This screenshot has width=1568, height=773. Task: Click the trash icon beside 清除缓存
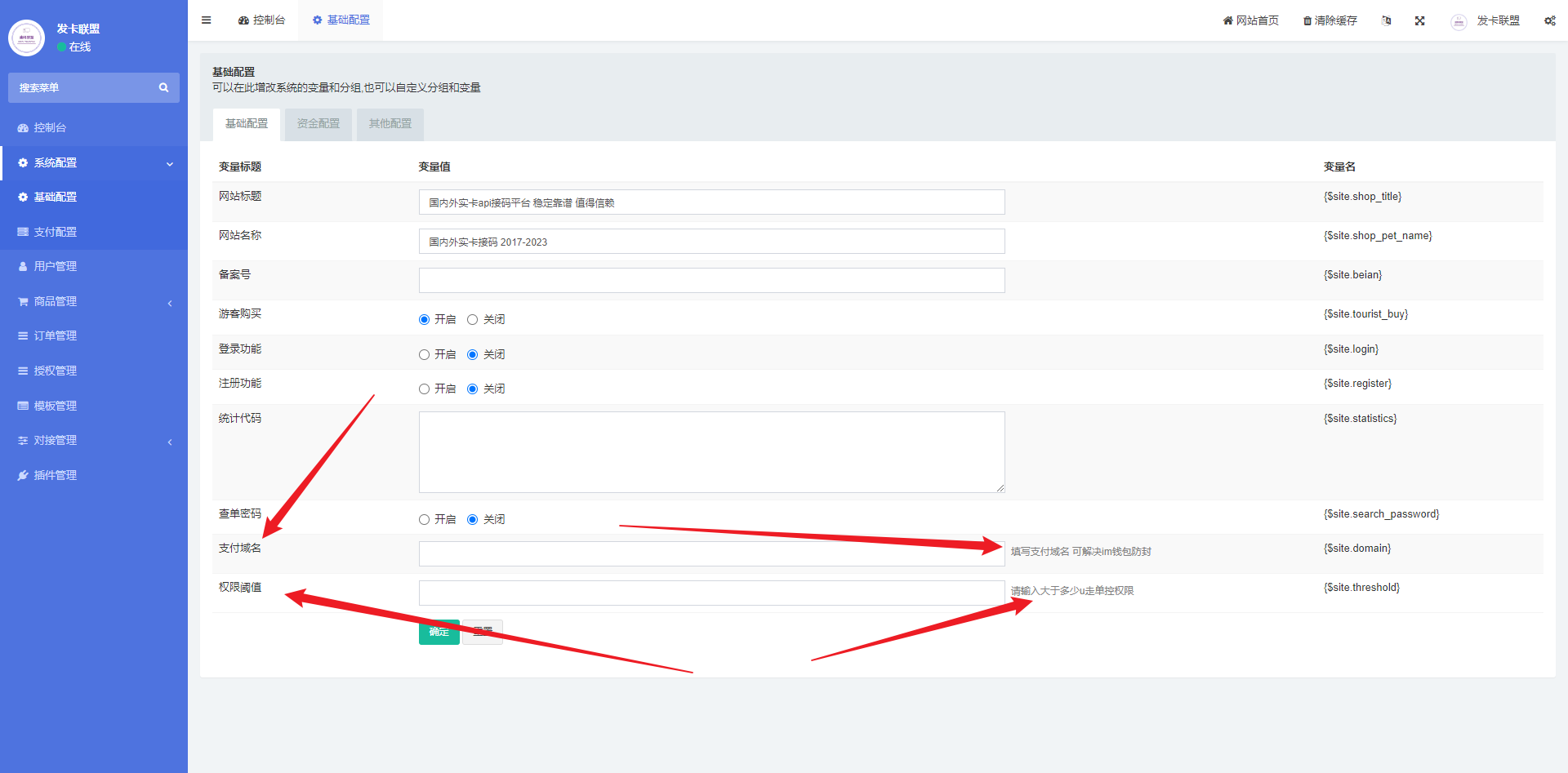pyautogui.click(x=1307, y=20)
